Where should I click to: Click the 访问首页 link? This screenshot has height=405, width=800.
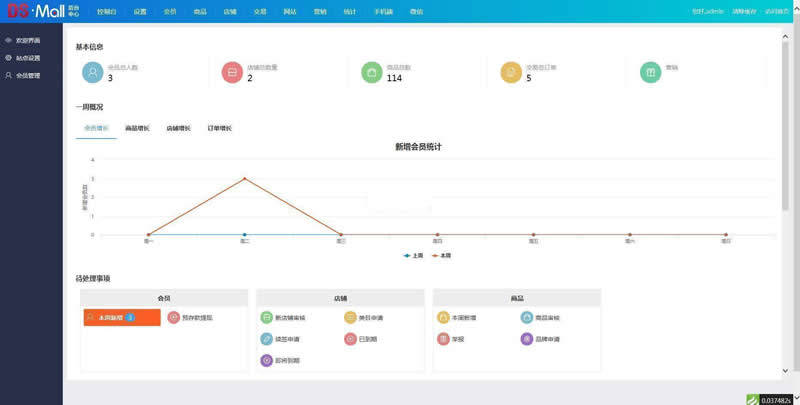(777, 11)
